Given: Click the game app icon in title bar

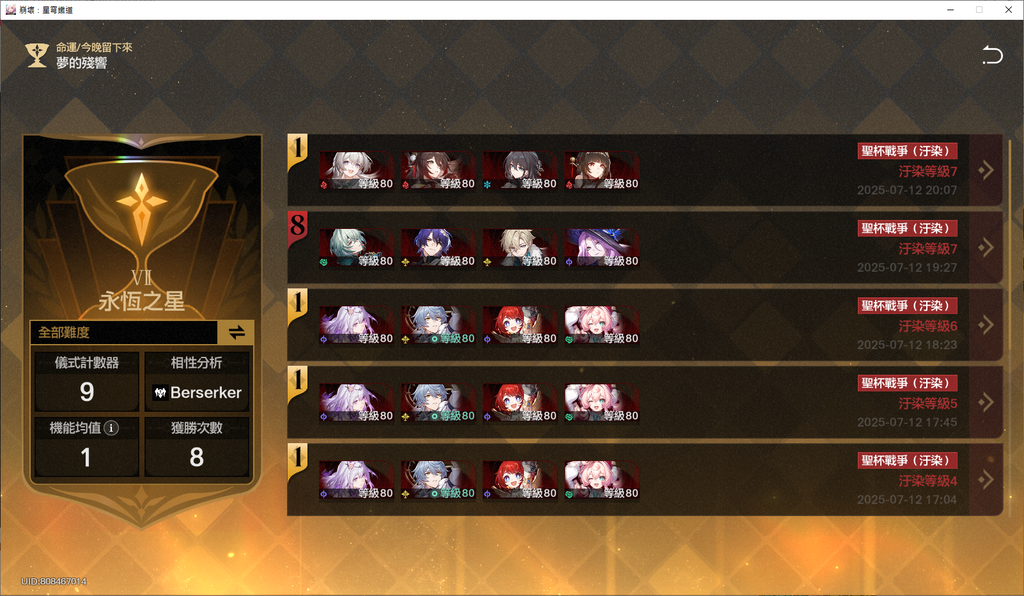Looking at the screenshot, I should pyautogui.click(x=10, y=10).
